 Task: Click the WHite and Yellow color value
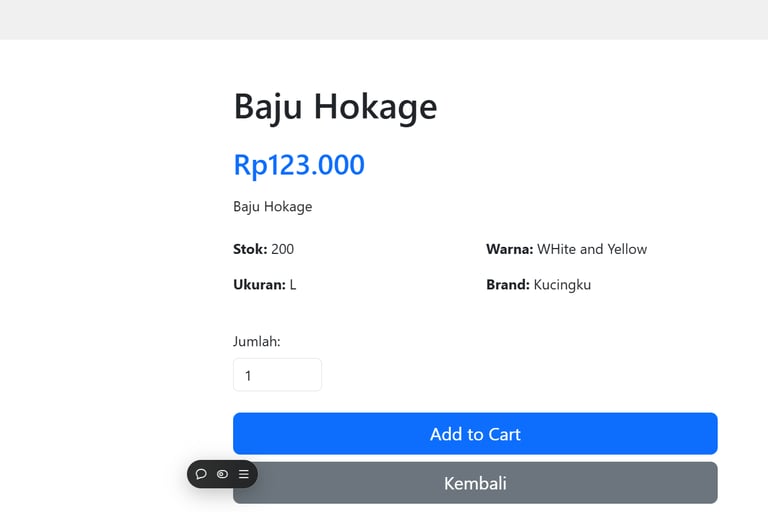click(592, 249)
